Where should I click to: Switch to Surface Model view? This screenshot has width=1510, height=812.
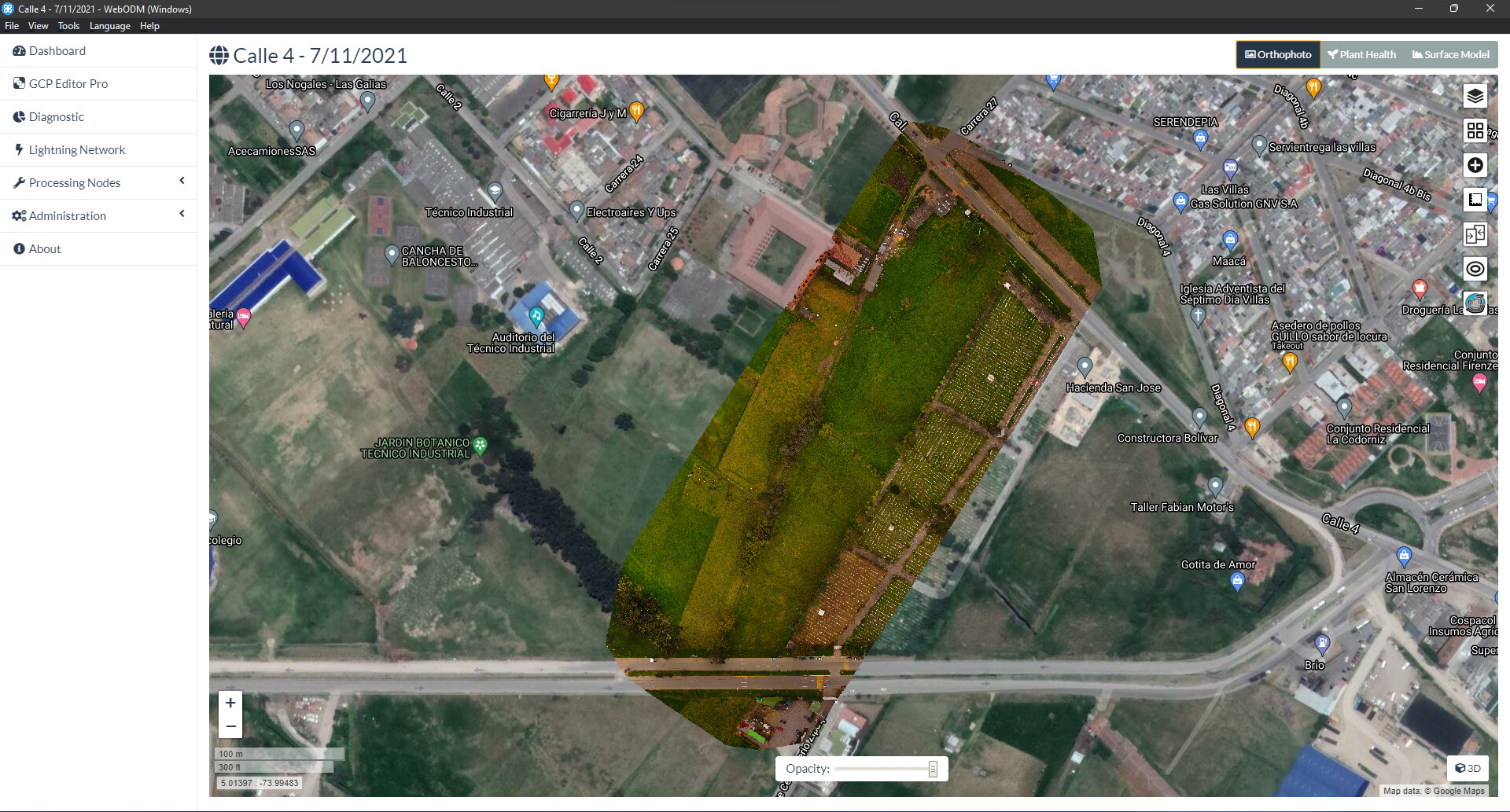(1450, 54)
